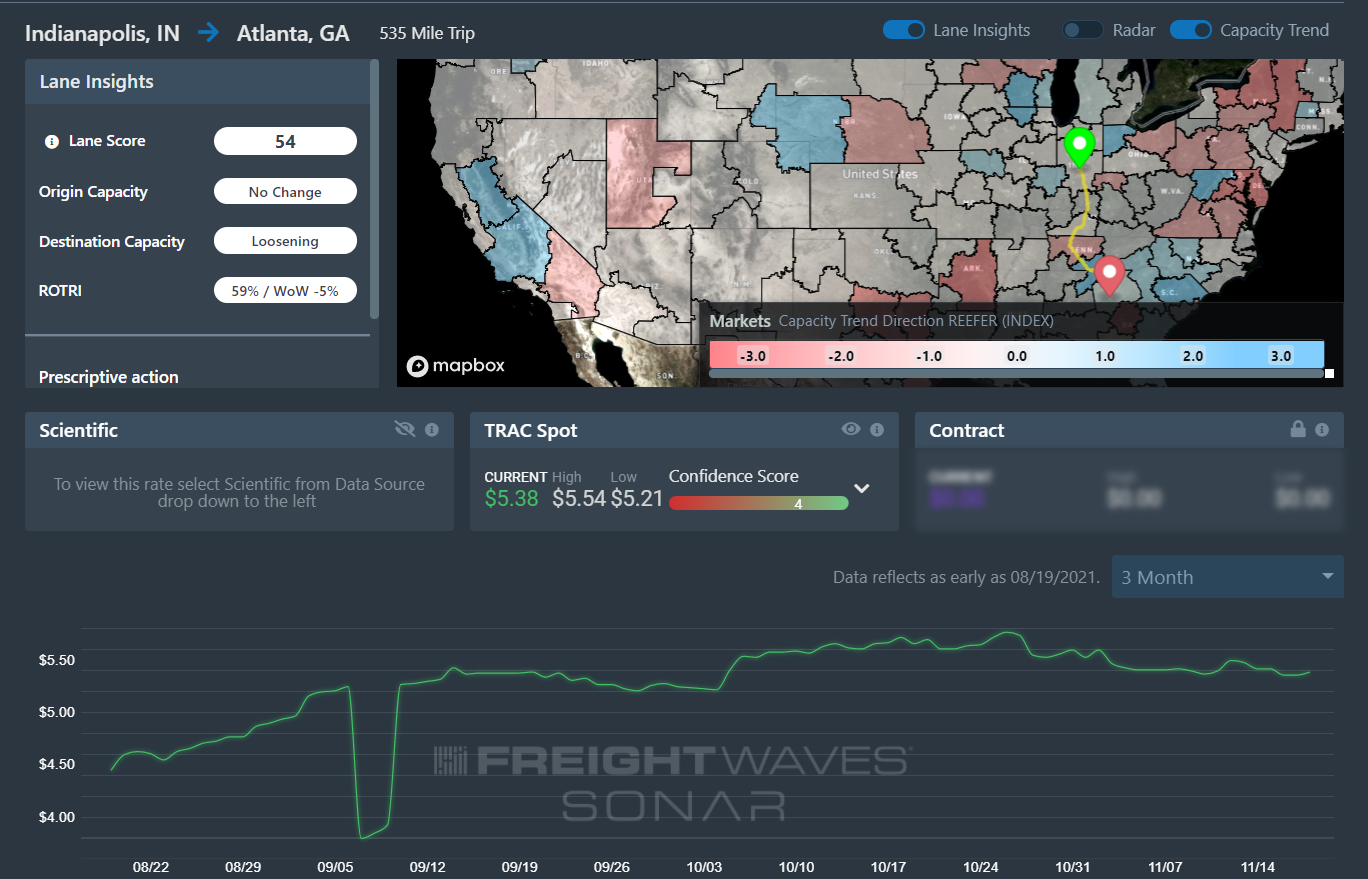The image size is (1368, 879).
Task: Click the info icon in TRAC Spot panel
Action: (877, 430)
